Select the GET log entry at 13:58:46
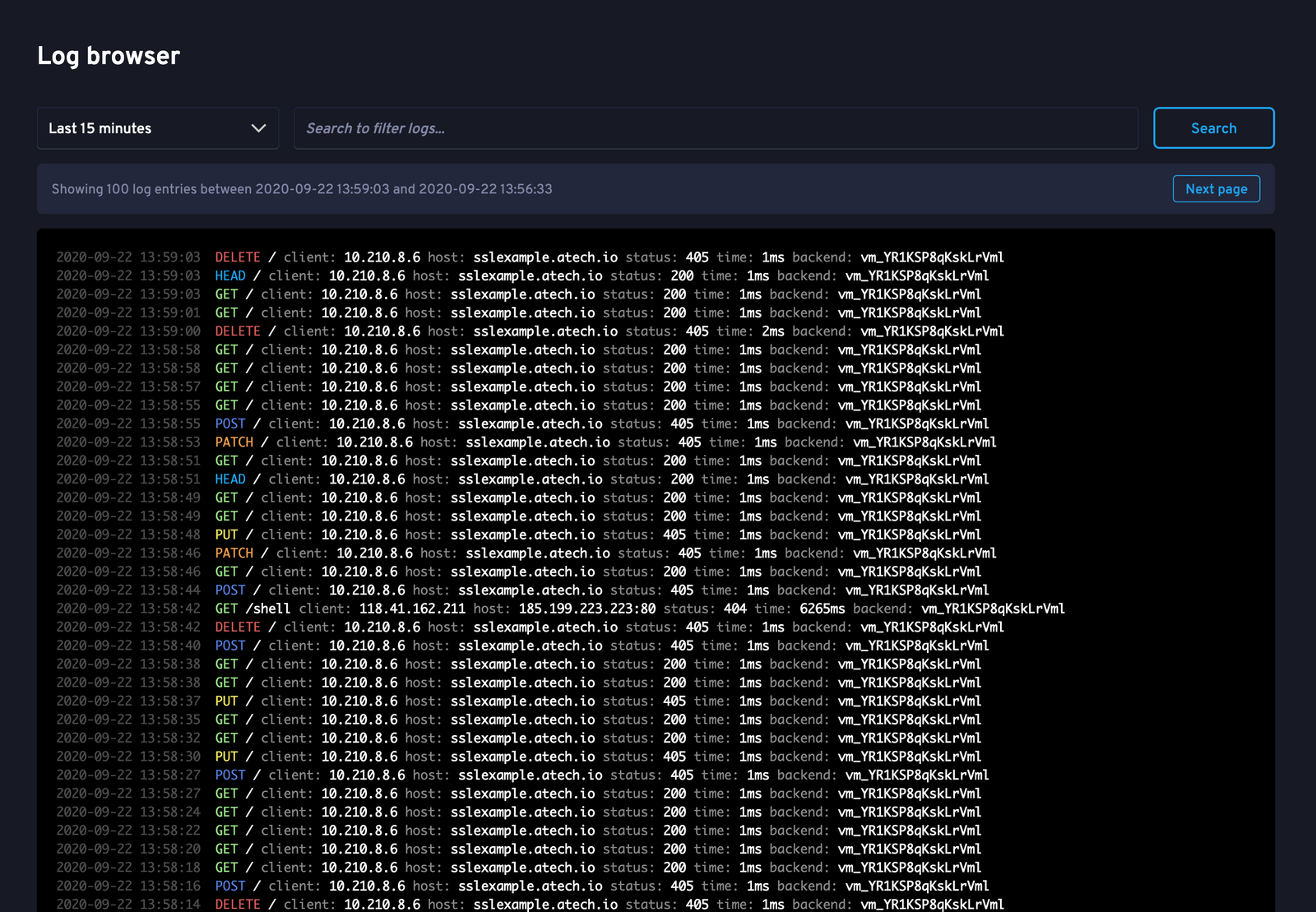This screenshot has width=1316, height=912. pyautogui.click(x=519, y=572)
